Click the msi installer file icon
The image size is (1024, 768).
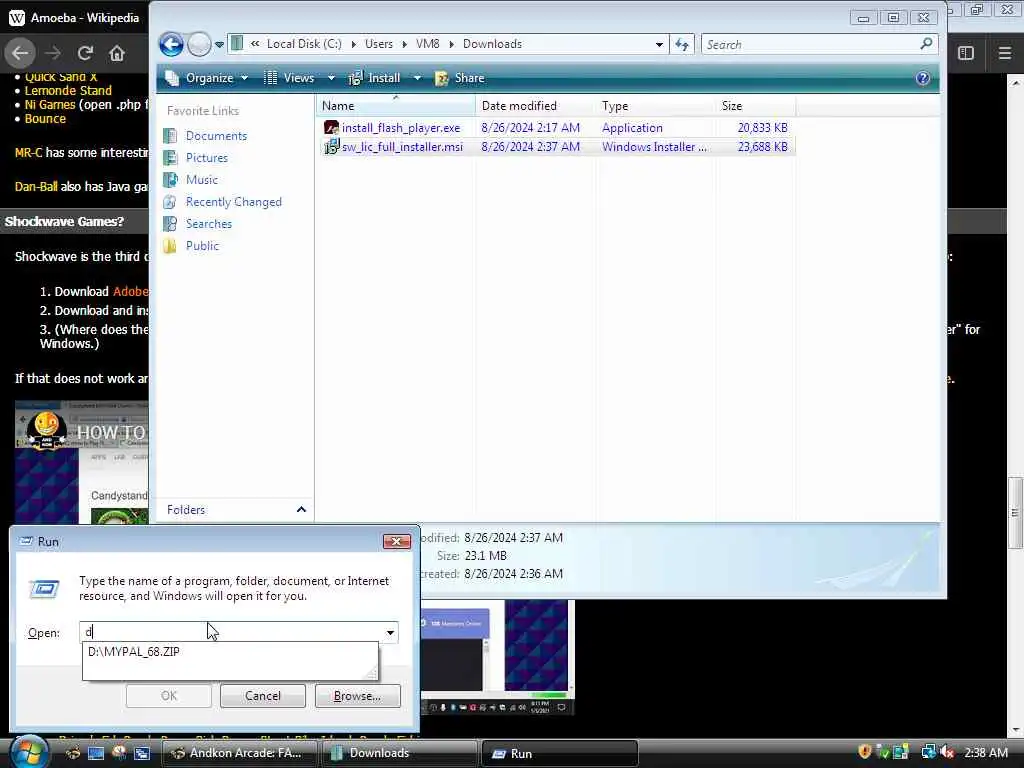coord(331,147)
